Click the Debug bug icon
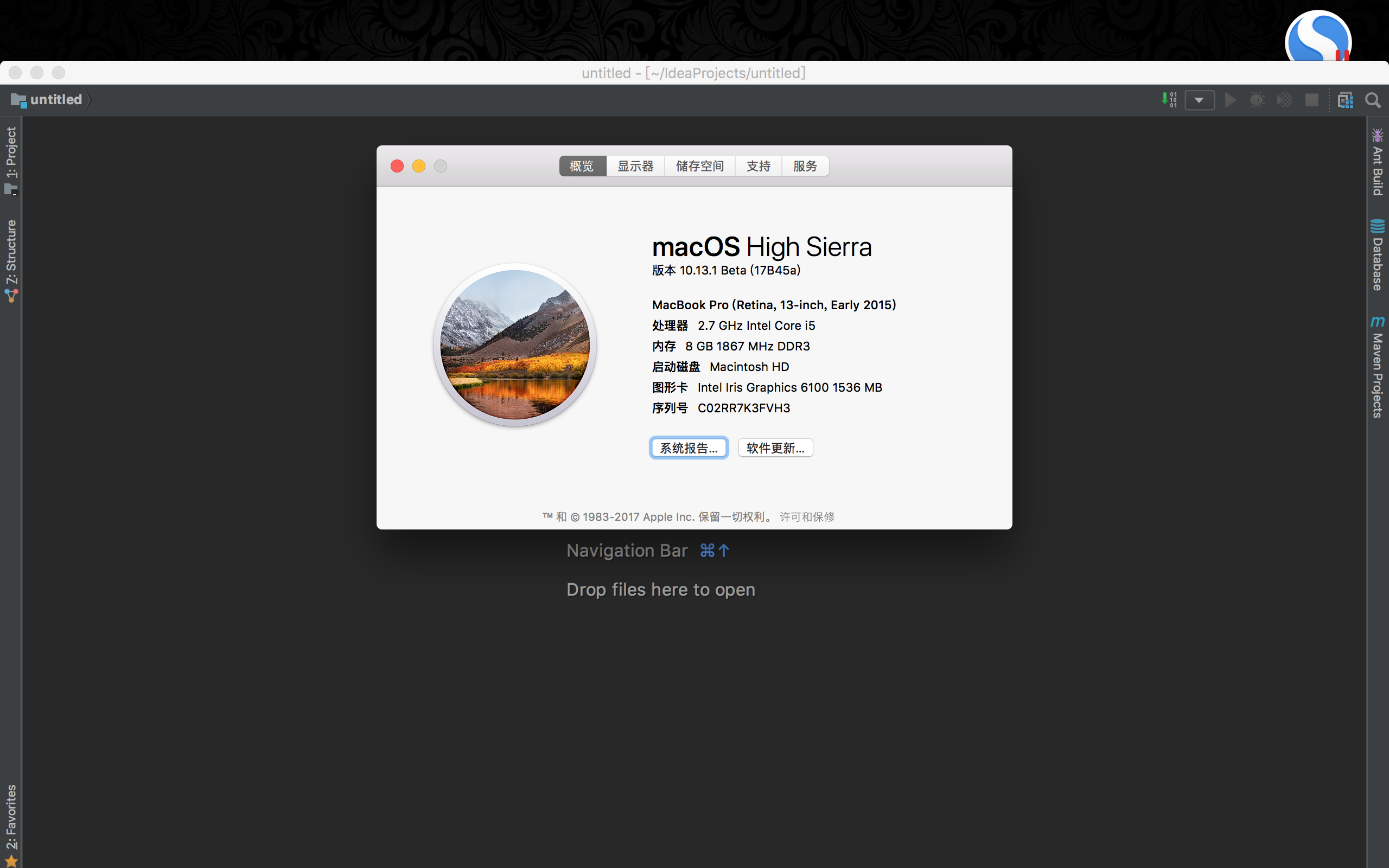 (1257, 100)
